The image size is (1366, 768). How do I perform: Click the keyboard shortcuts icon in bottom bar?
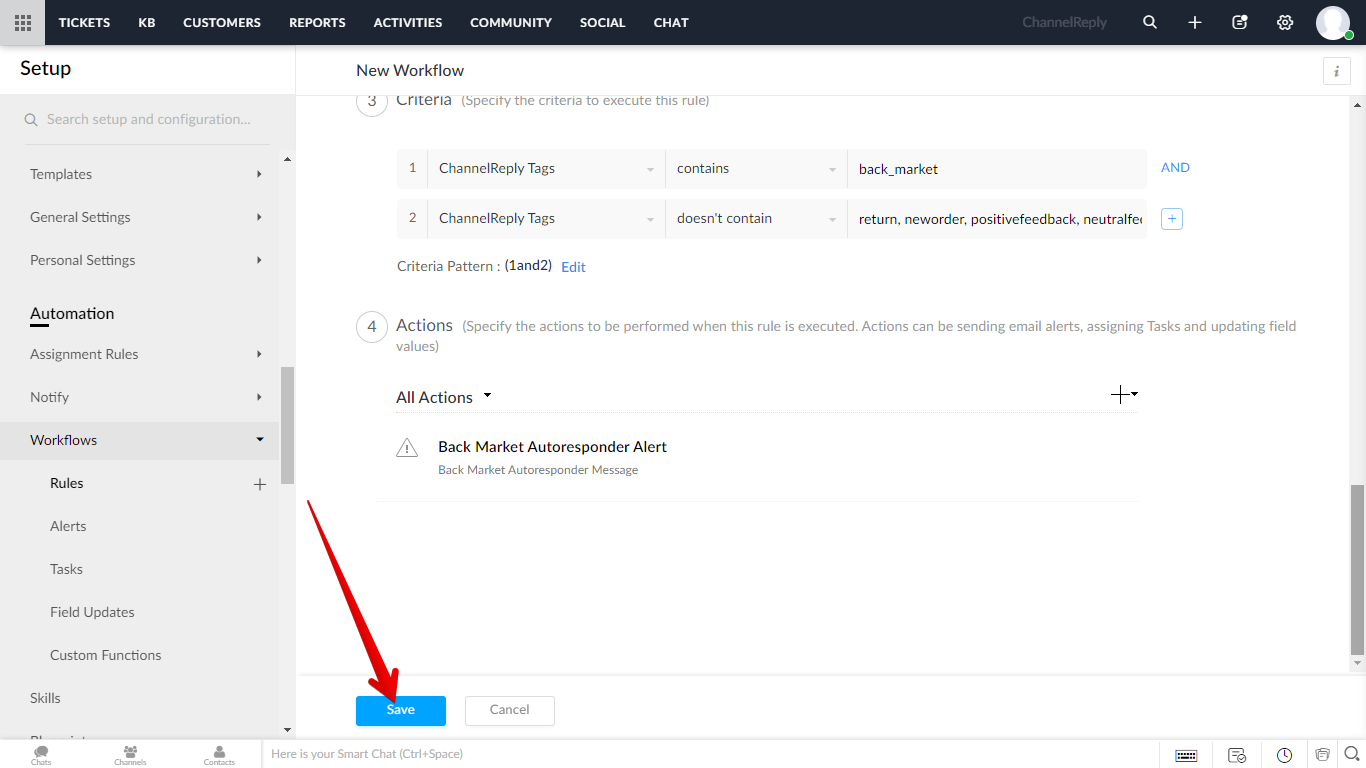(1186, 755)
